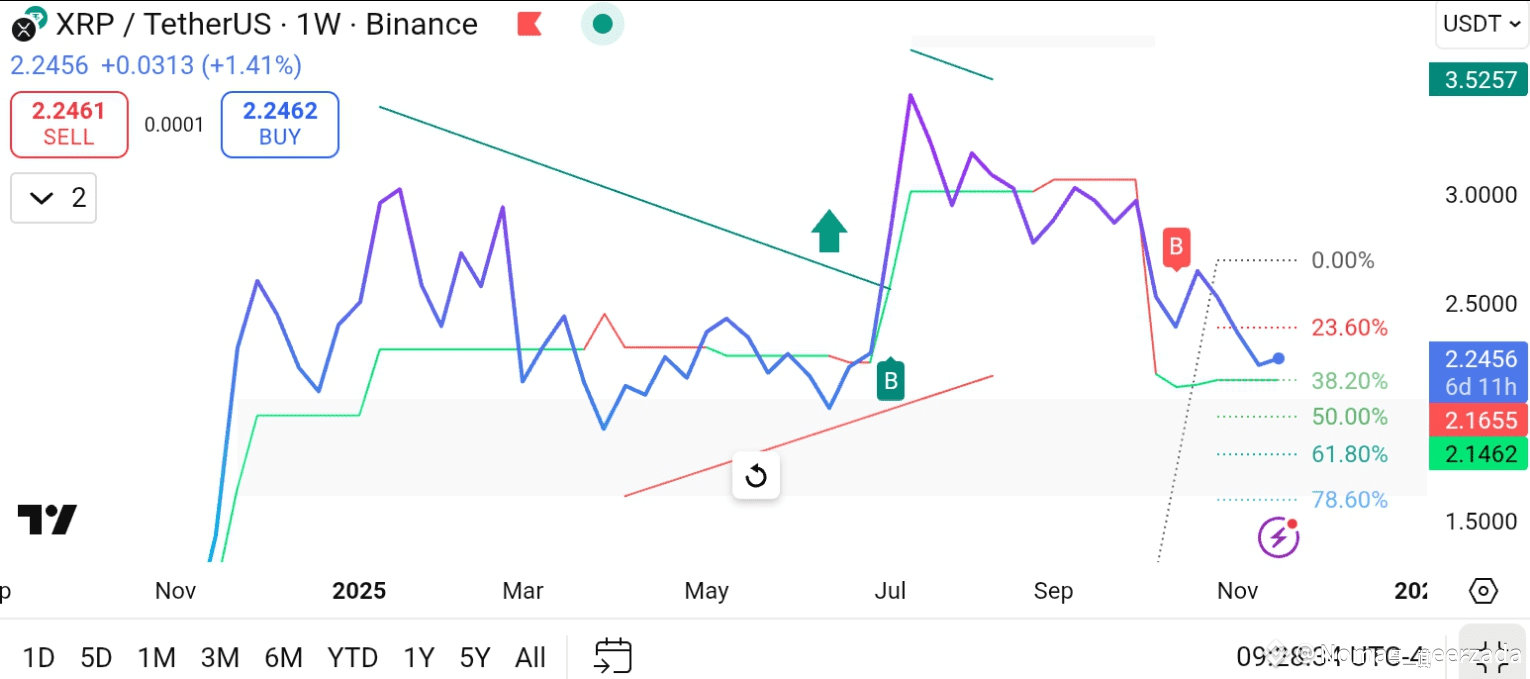Click the purple lightning alert icon

pyautogui.click(x=1278, y=537)
